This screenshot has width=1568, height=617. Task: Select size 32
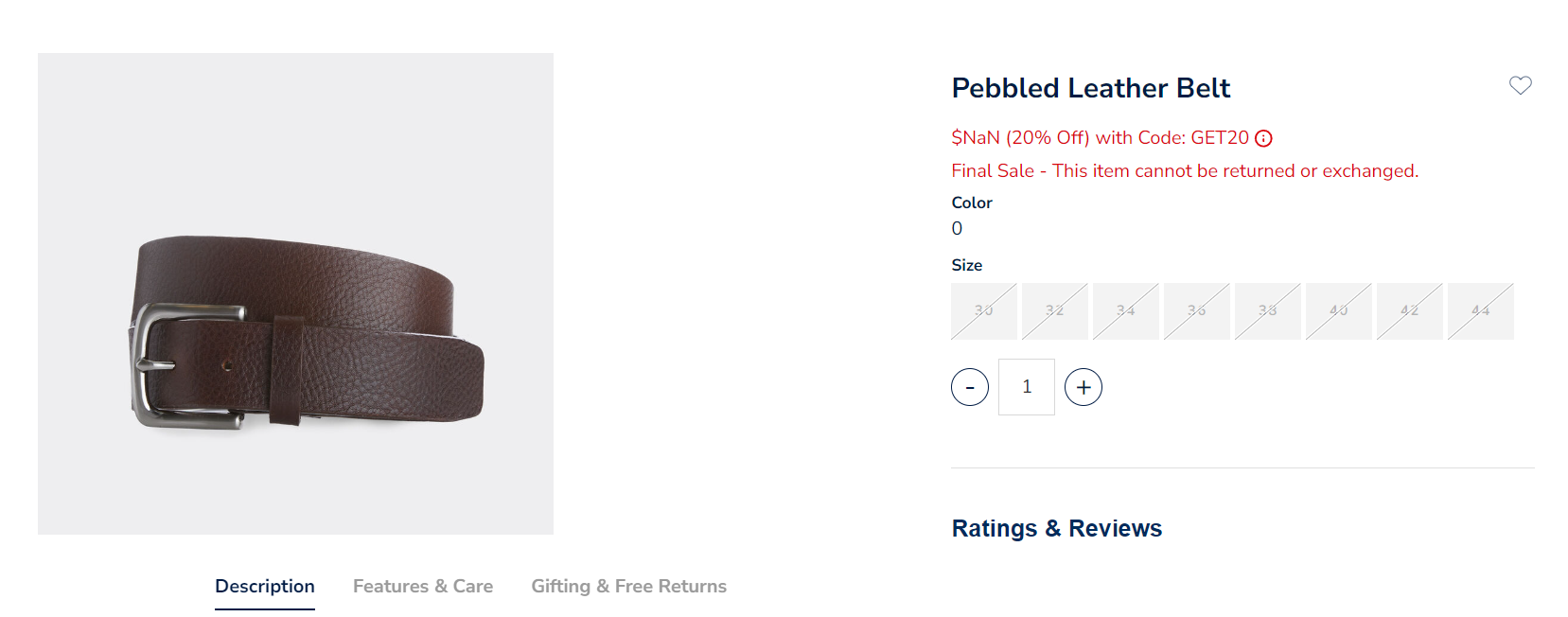(1055, 311)
